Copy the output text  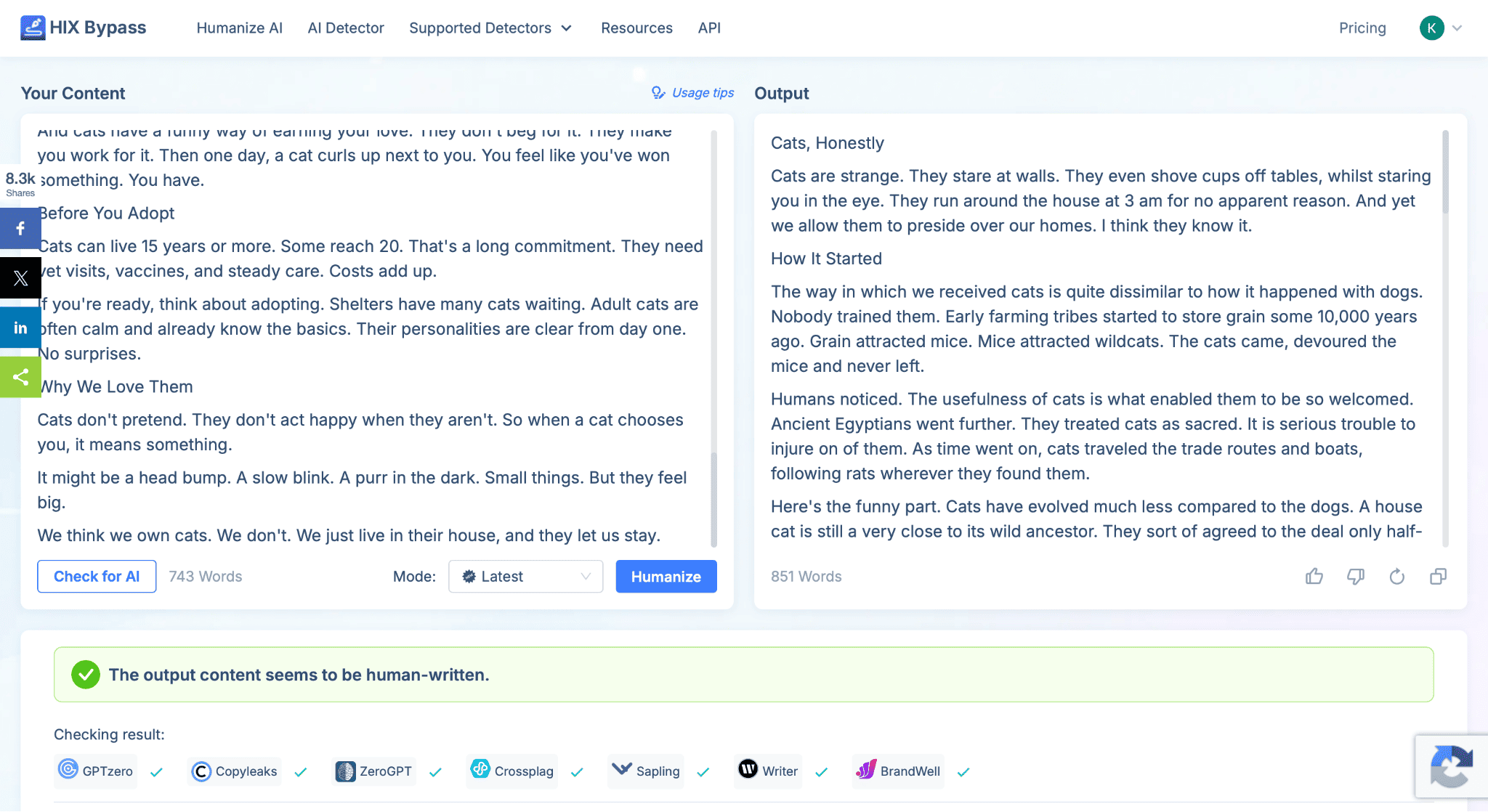(1438, 576)
